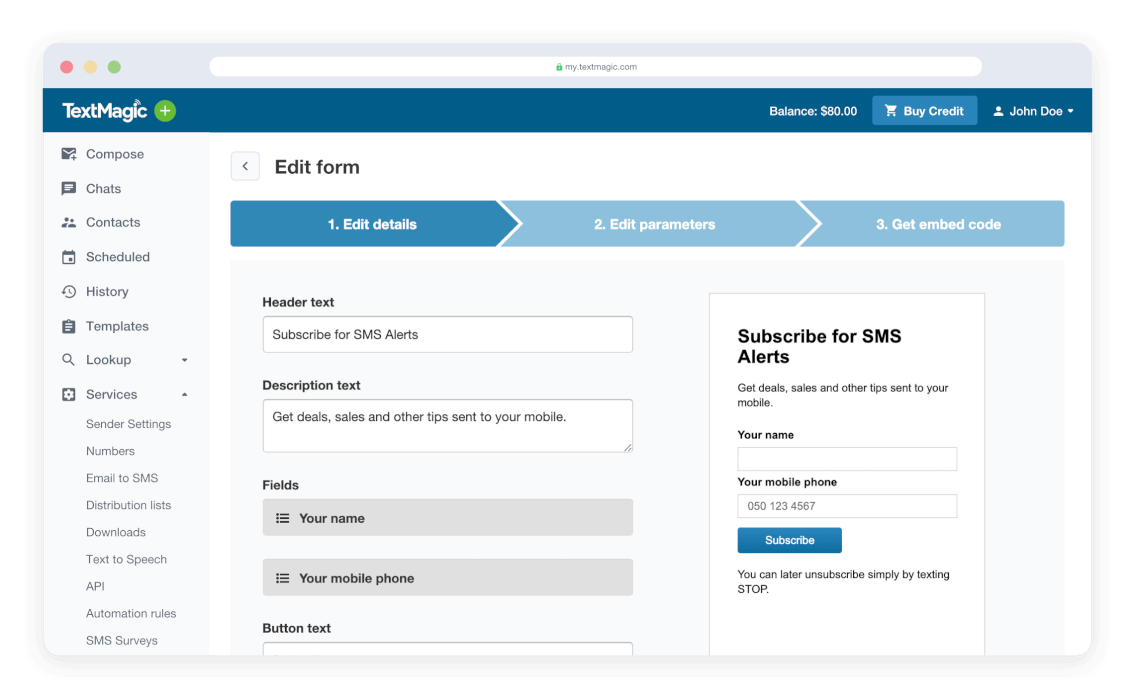Viewport: 1135px width, 700px height.
Task: Click the Button text input field
Action: (447, 649)
